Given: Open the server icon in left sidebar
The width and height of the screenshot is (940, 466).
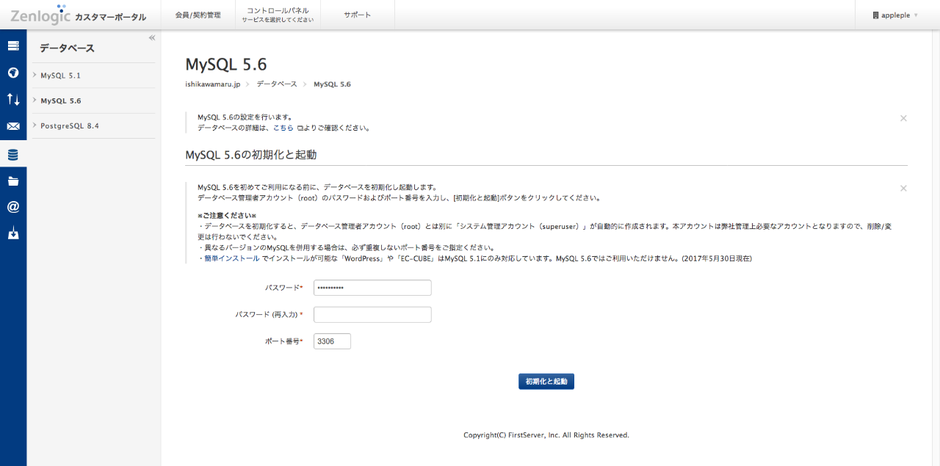Looking at the screenshot, I should click(x=13, y=46).
